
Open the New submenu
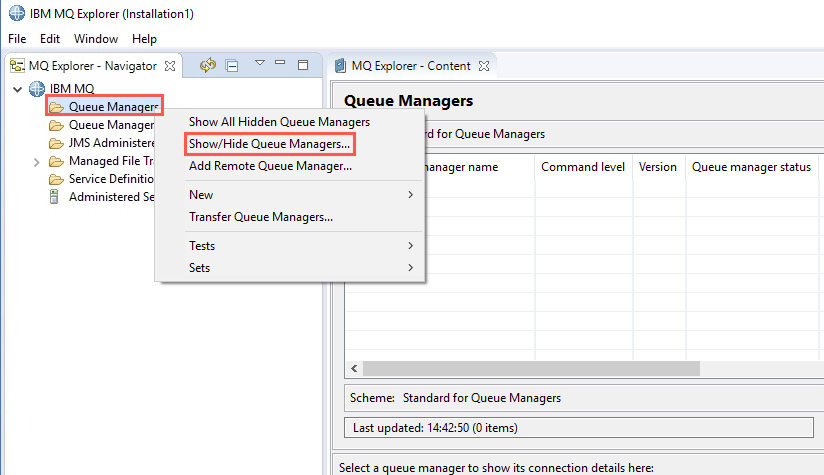290,195
